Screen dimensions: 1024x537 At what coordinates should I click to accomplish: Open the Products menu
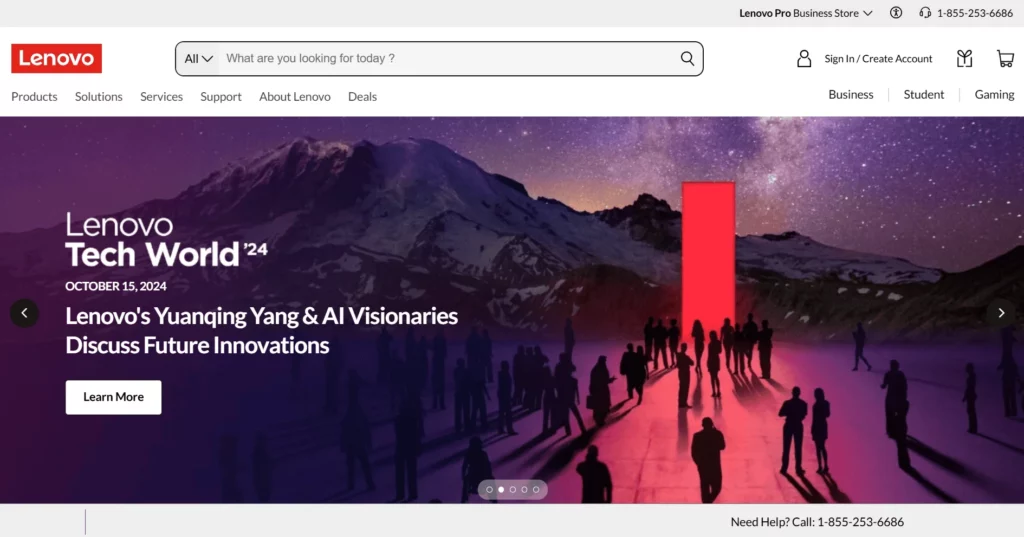pyautogui.click(x=34, y=97)
